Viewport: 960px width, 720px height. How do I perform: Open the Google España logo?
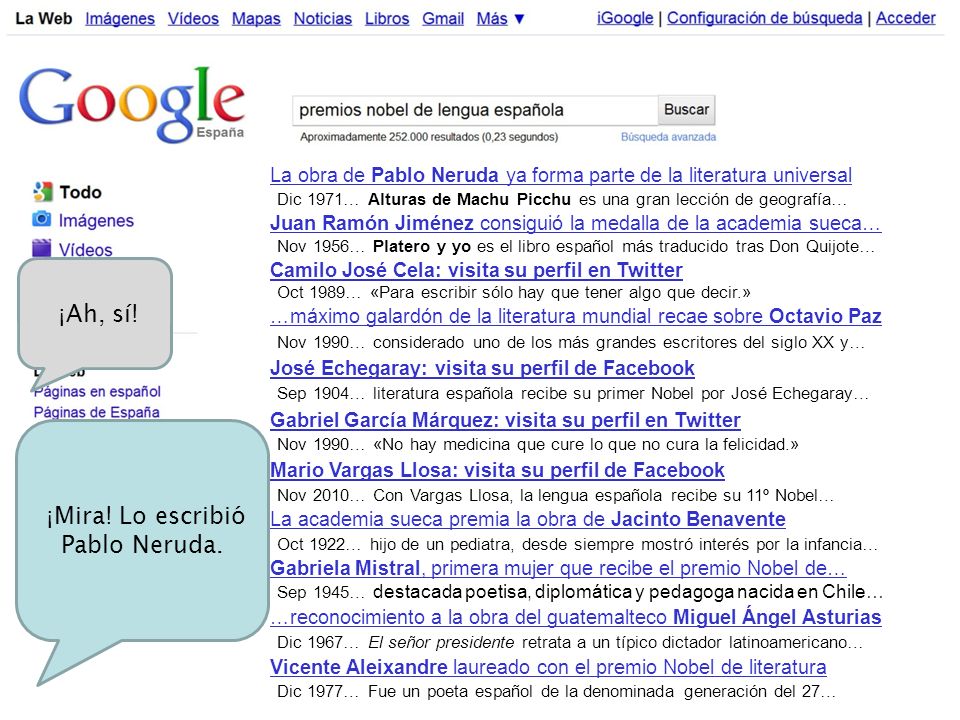click(132, 104)
